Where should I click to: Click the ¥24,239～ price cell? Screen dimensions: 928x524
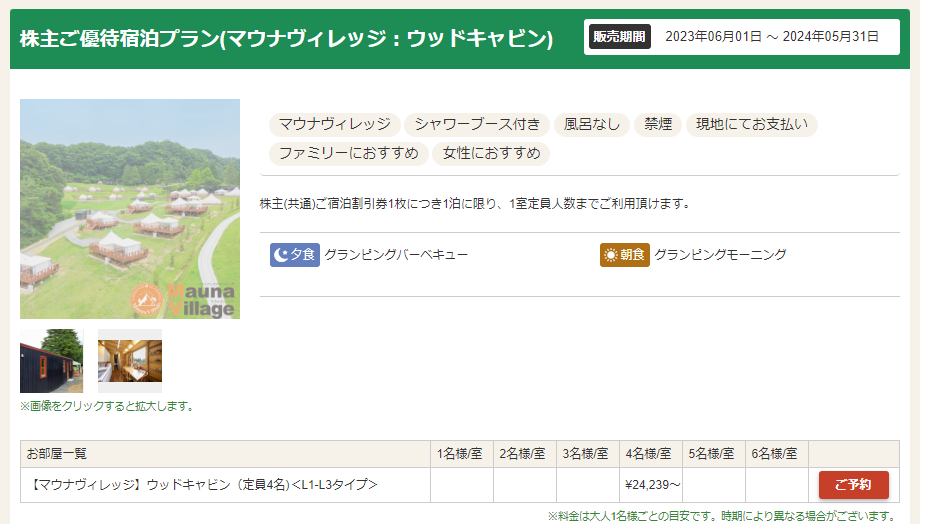tap(651, 485)
